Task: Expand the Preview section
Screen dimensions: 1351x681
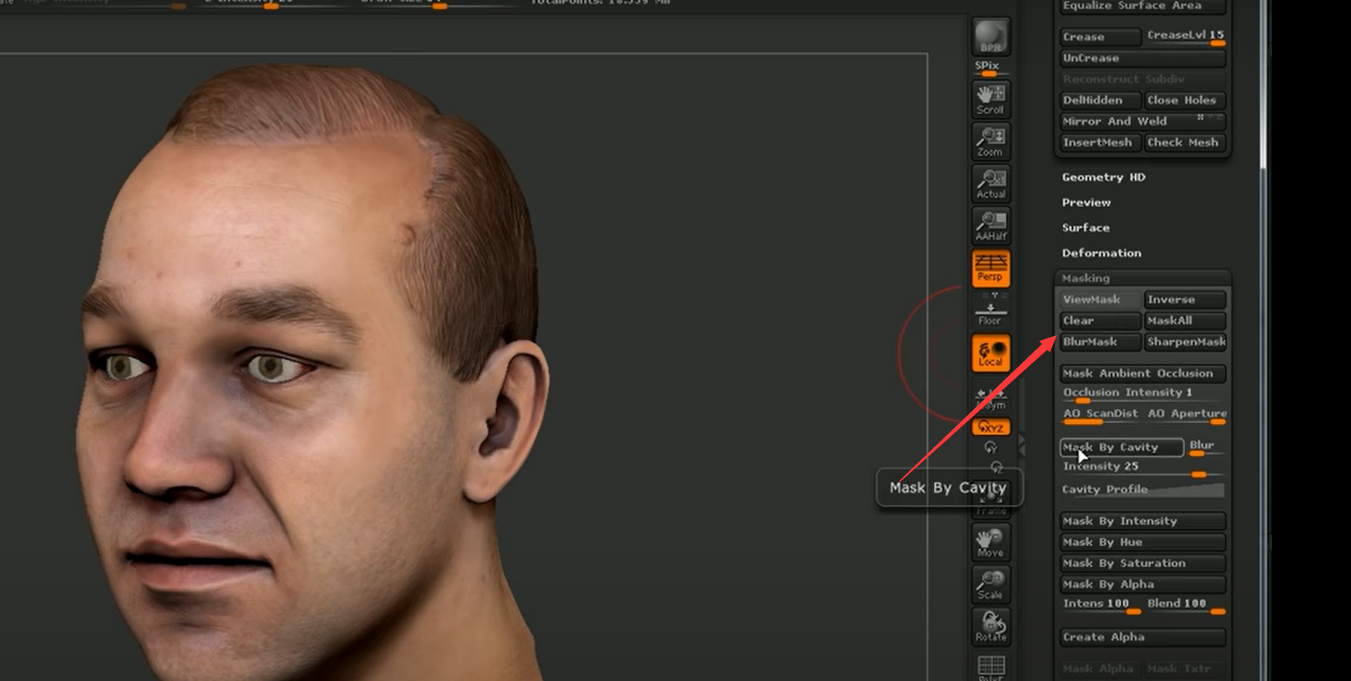Action: pyautogui.click(x=1086, y=202)
